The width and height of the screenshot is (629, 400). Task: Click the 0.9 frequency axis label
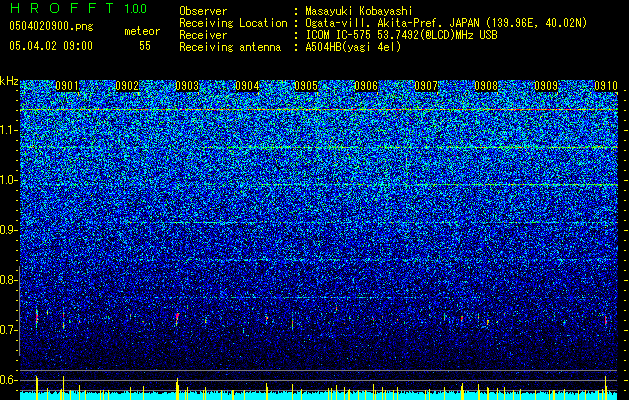coord(9,230)
